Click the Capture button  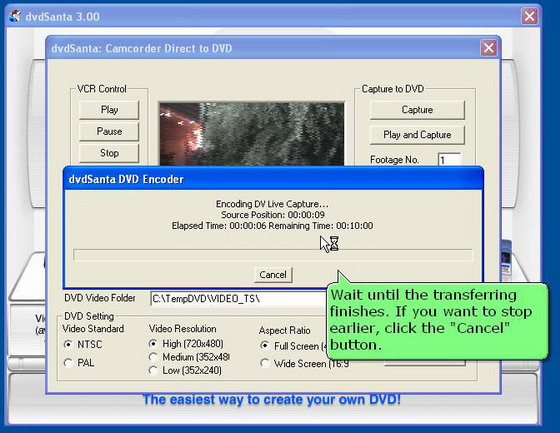coord(417,110)
